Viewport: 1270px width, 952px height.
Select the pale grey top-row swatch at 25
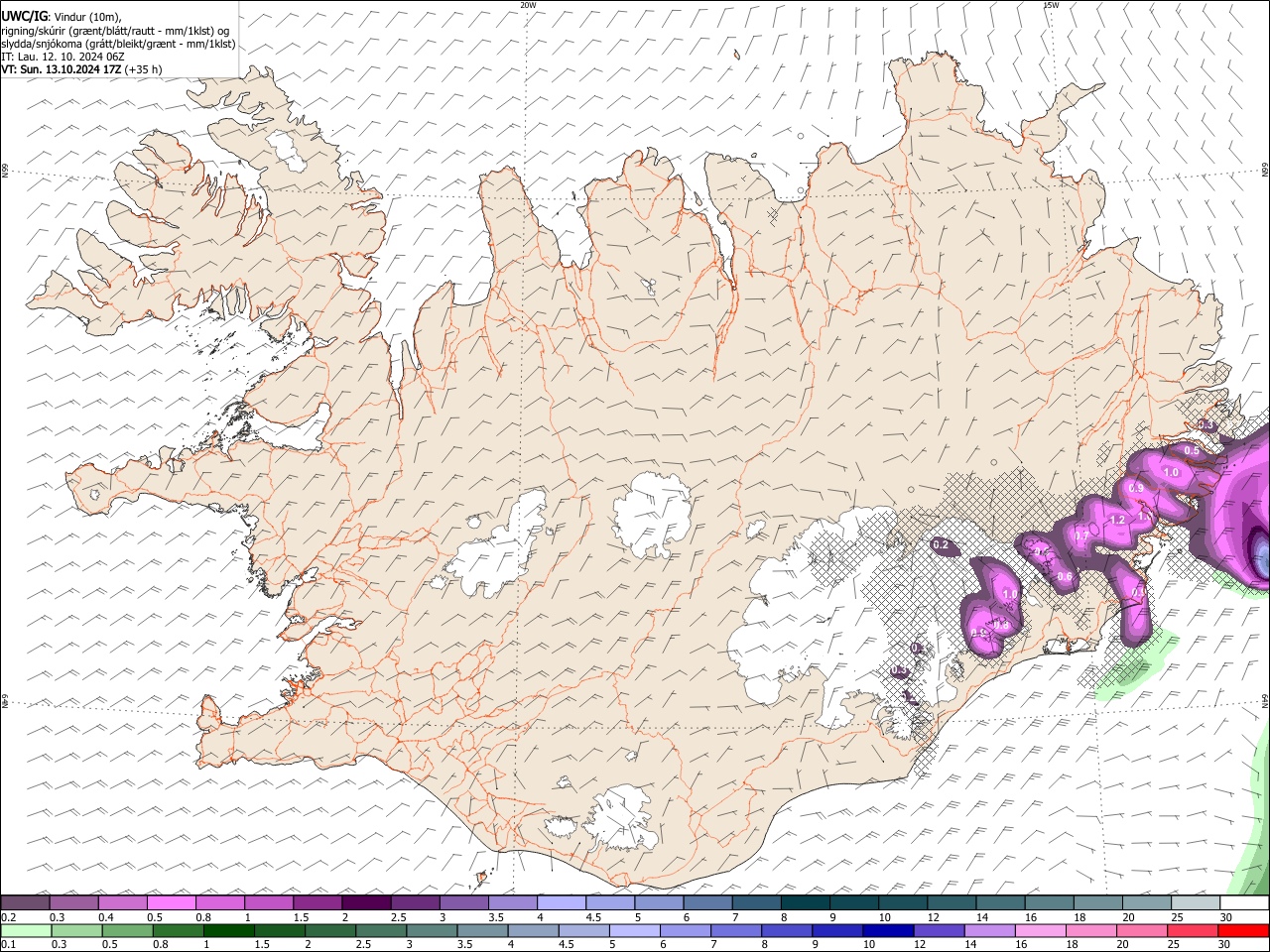pos(1196,902)
